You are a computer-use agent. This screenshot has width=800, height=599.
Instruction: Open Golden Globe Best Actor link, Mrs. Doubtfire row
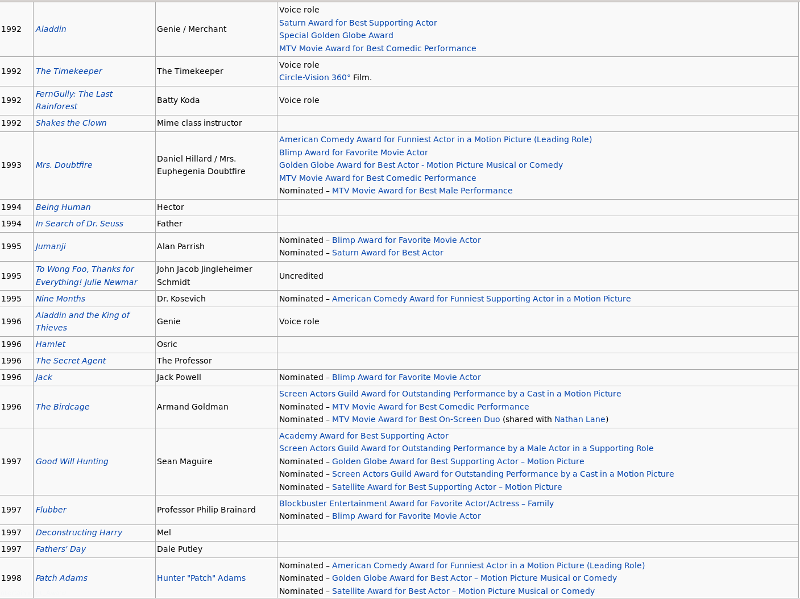tap(420, 165)
